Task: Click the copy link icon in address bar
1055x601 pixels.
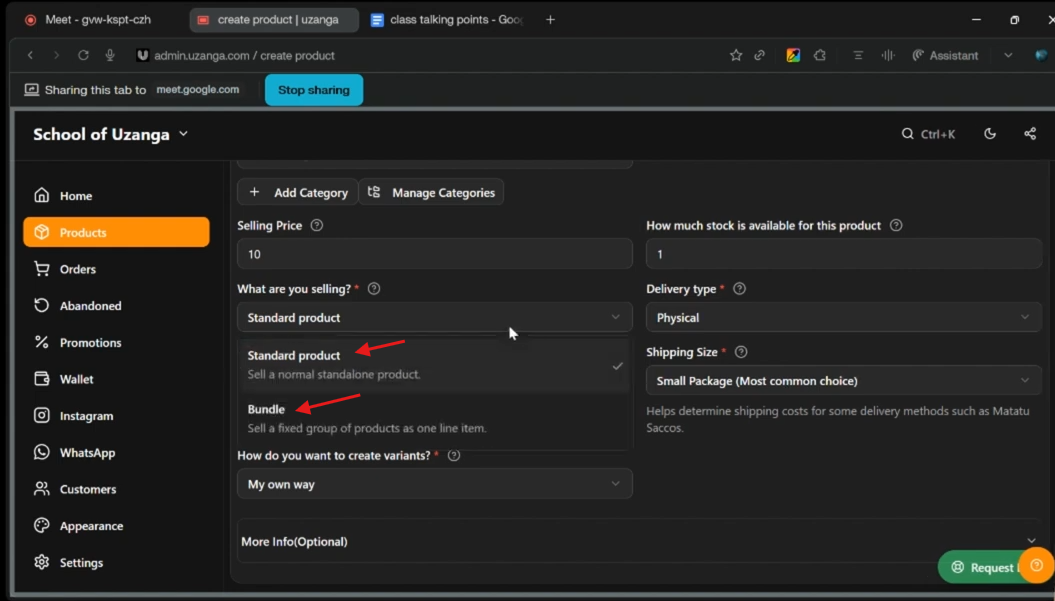Action: point(760,55)
